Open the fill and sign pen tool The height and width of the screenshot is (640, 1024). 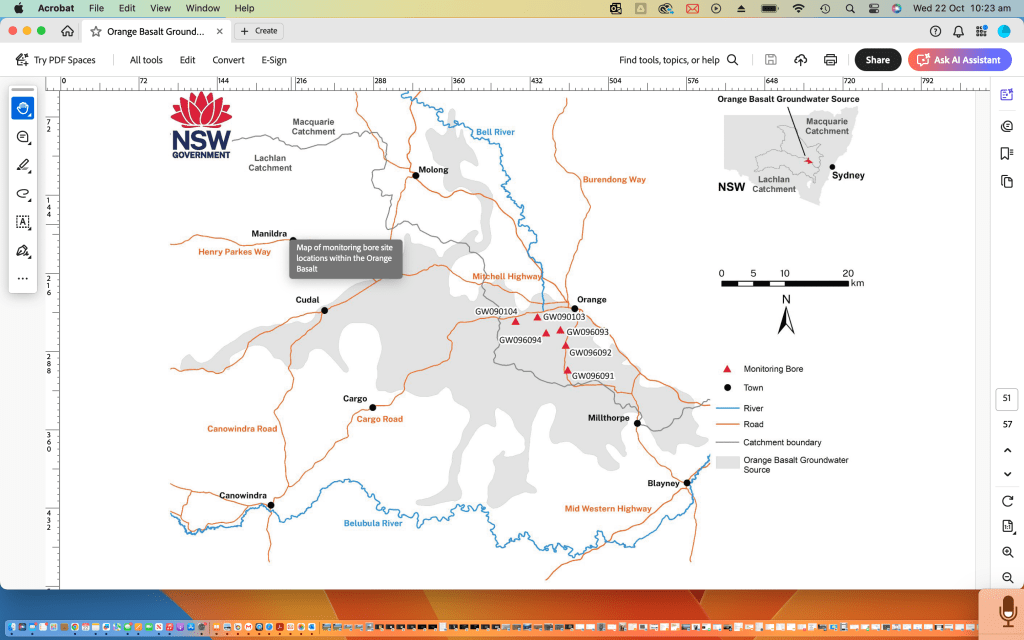(x=22, y=250)
